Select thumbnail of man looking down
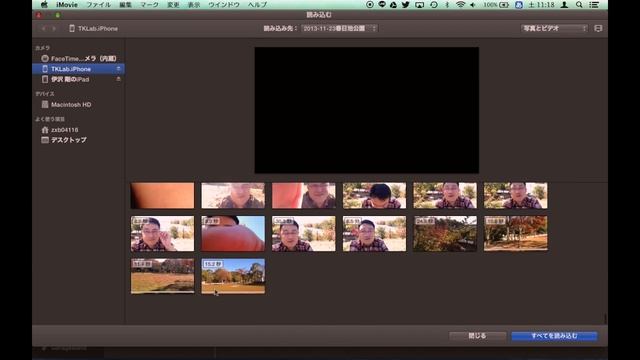 pyautogui.click(x=374, y=196)
